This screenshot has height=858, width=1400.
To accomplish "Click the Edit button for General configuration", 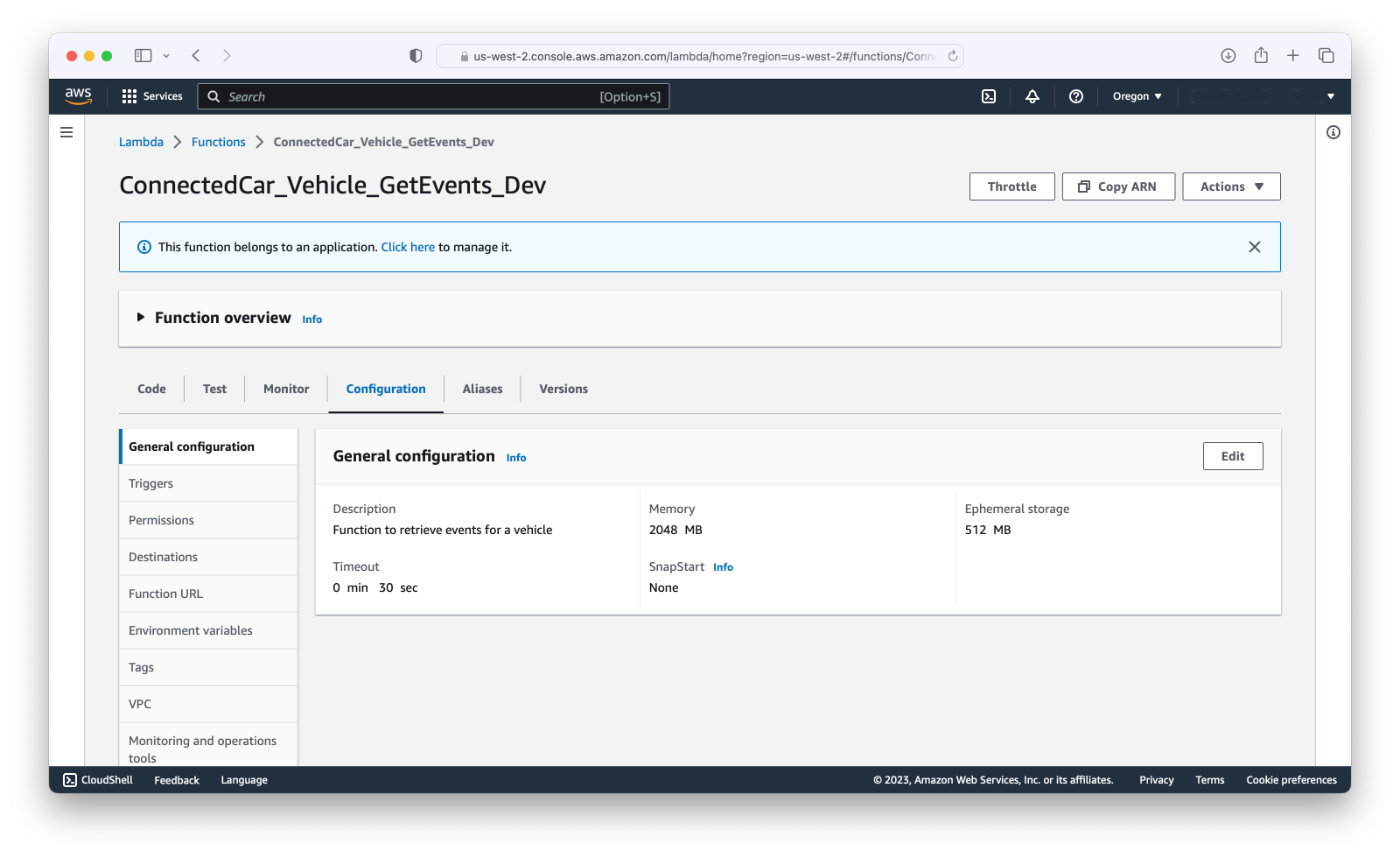I will [x=1232, y=456].
